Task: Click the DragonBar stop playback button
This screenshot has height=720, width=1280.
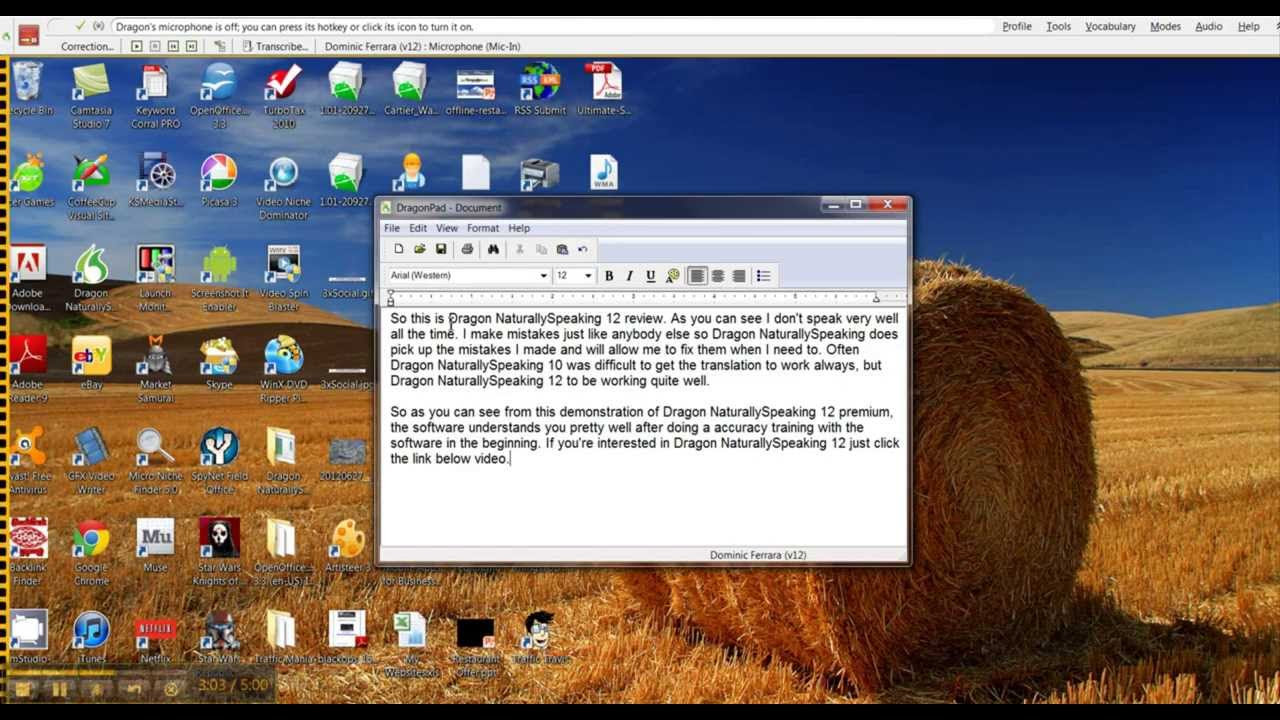Action: coord(155,46)
